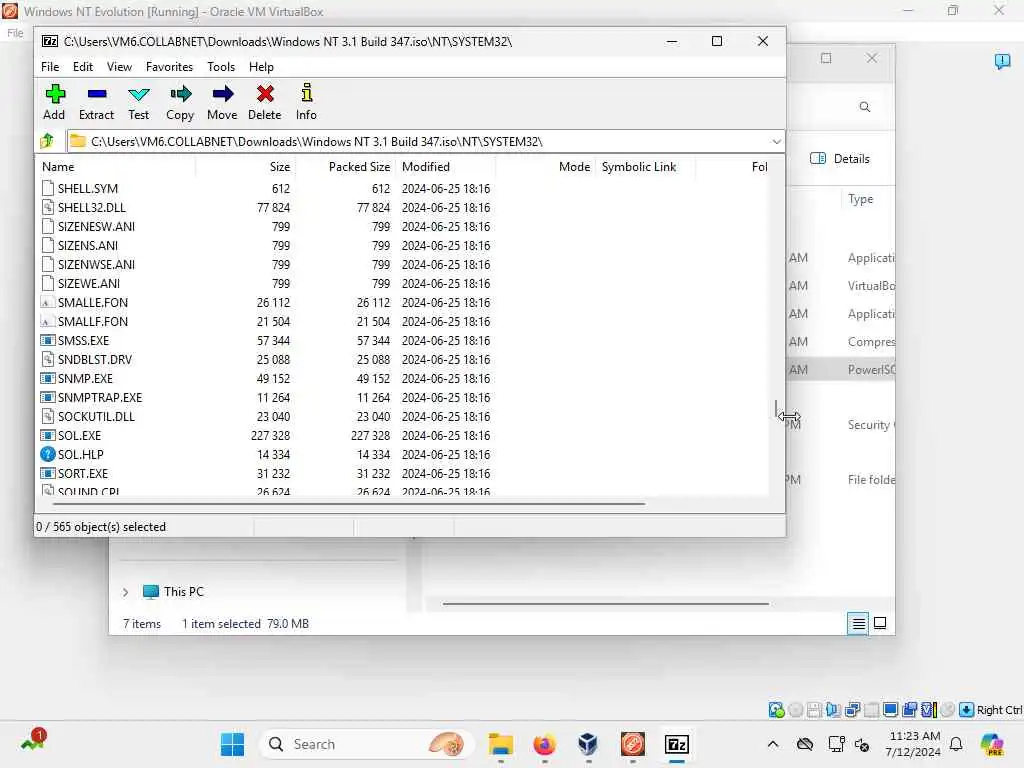Switch to 7-Zip taskbar icon

[x=677, y=744]
